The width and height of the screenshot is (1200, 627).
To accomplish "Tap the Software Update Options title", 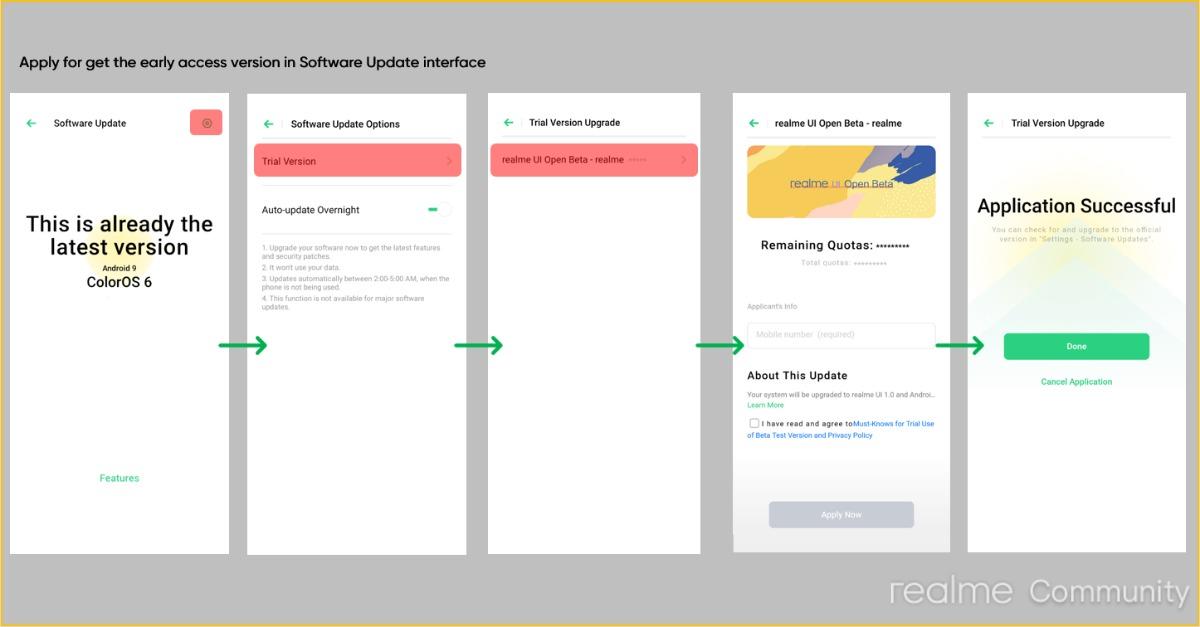I will [x=345, y=124].
